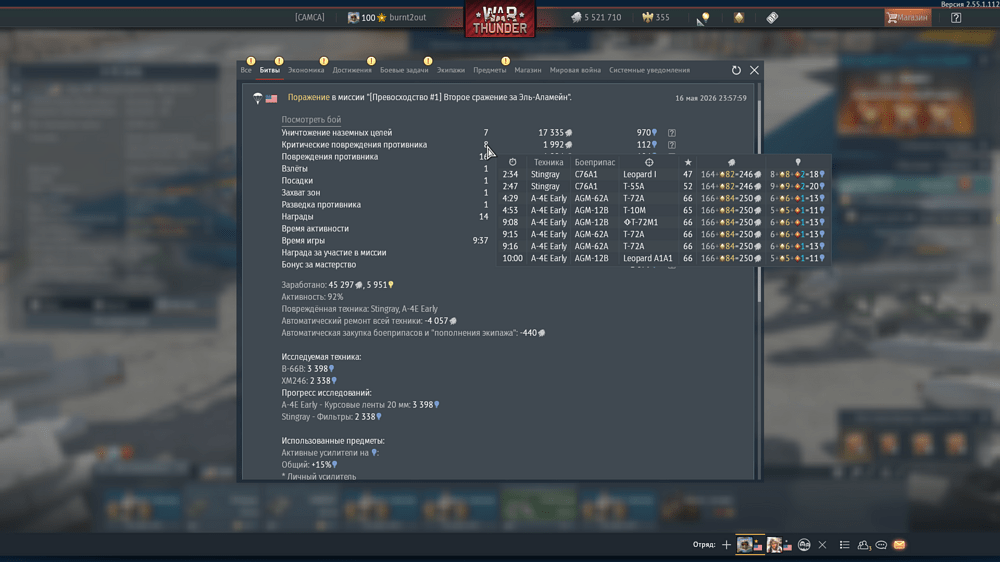Click the [CAMCA] squadron tag

click(309, 17)
